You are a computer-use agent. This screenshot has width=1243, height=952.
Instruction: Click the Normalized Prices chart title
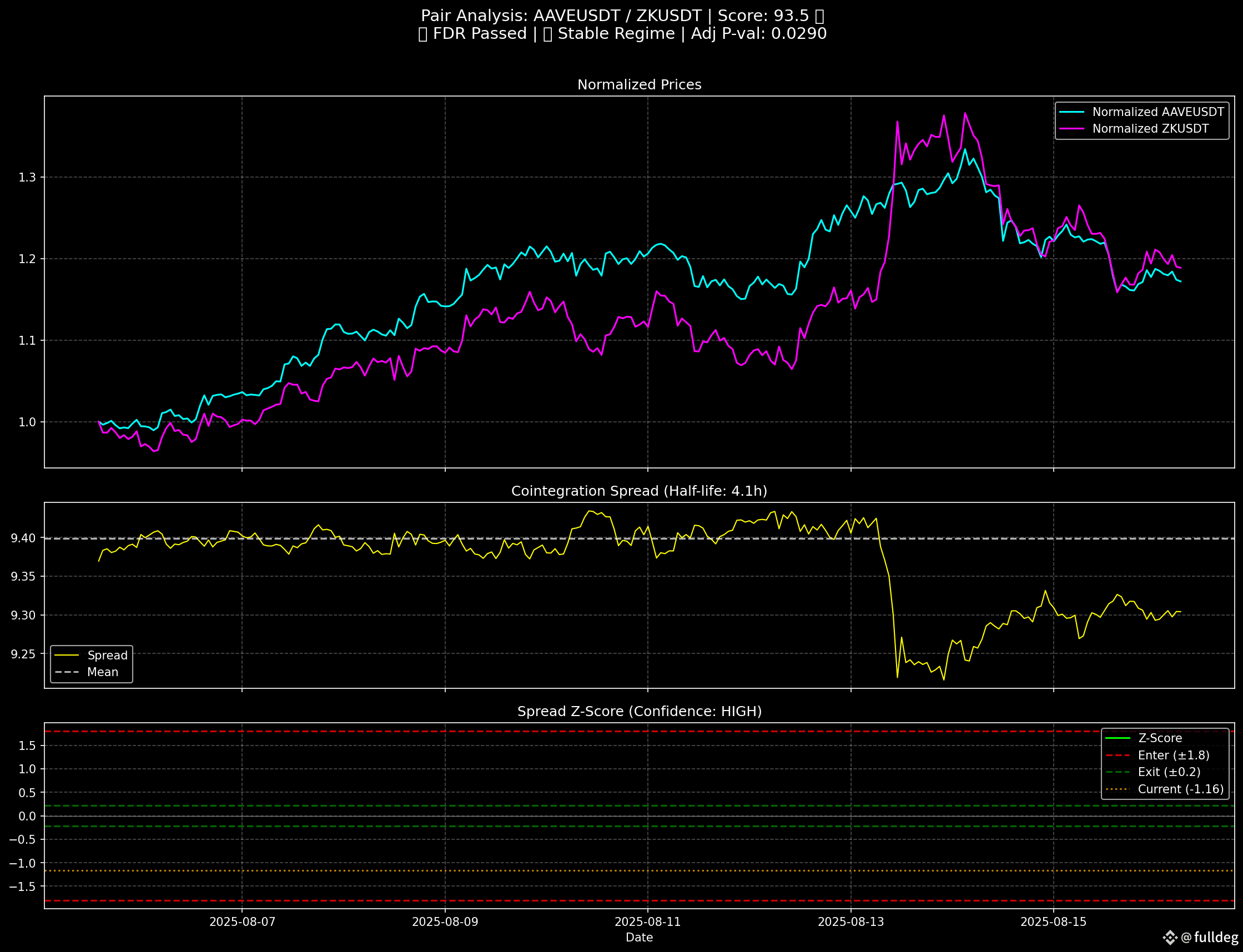[x=639, y=85]
